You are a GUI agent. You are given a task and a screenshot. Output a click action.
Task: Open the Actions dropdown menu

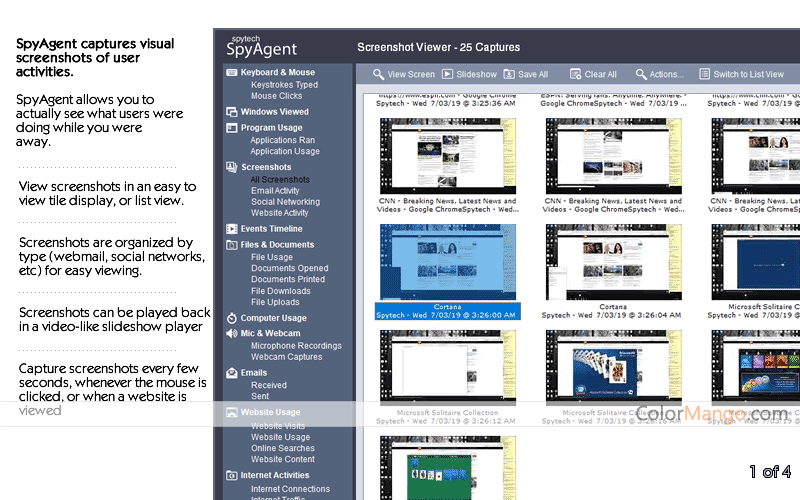659,74
